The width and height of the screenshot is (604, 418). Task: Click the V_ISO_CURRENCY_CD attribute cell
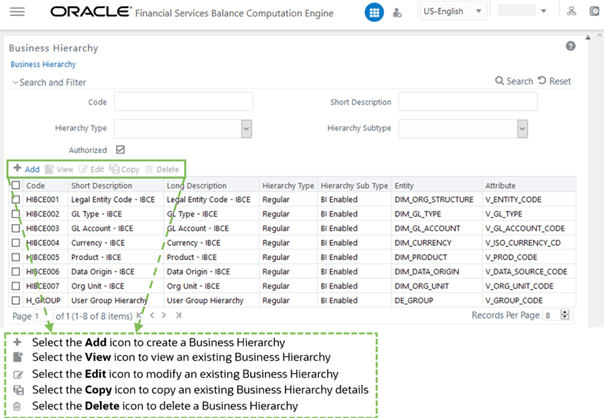523,243
